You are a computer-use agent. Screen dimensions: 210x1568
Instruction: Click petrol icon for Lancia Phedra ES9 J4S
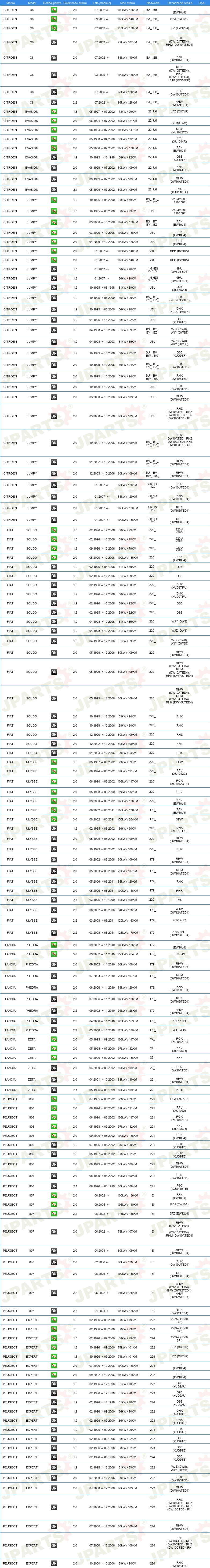(x=54, y=954)
